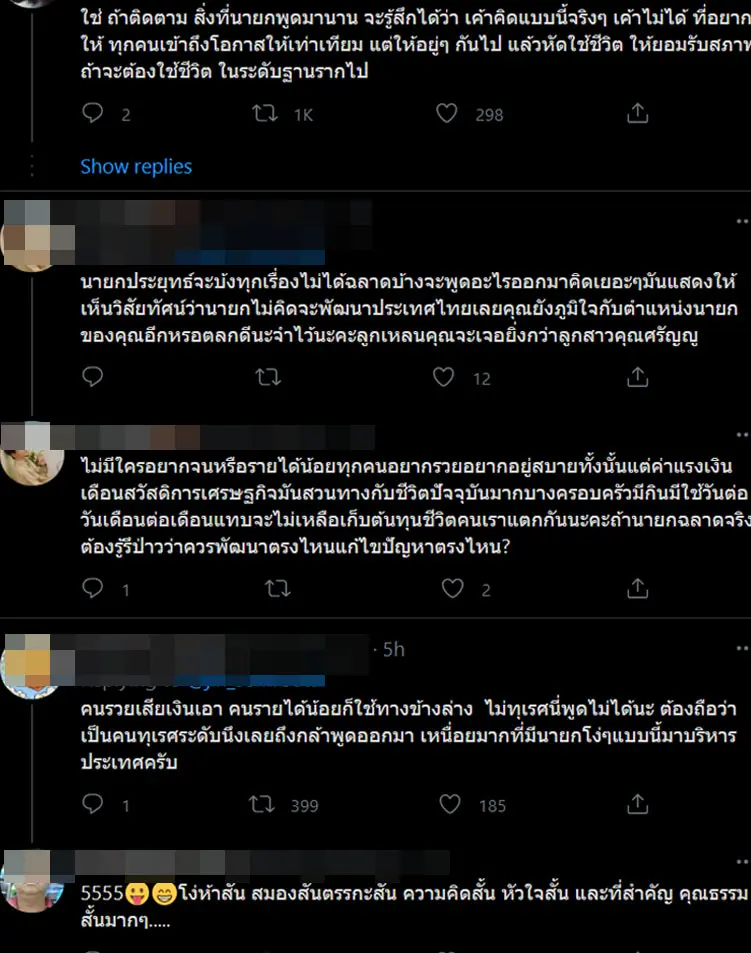Open more menu on the 5h-old tweet
The height and width of the screenshot is (953, 751).
[738, 650]
